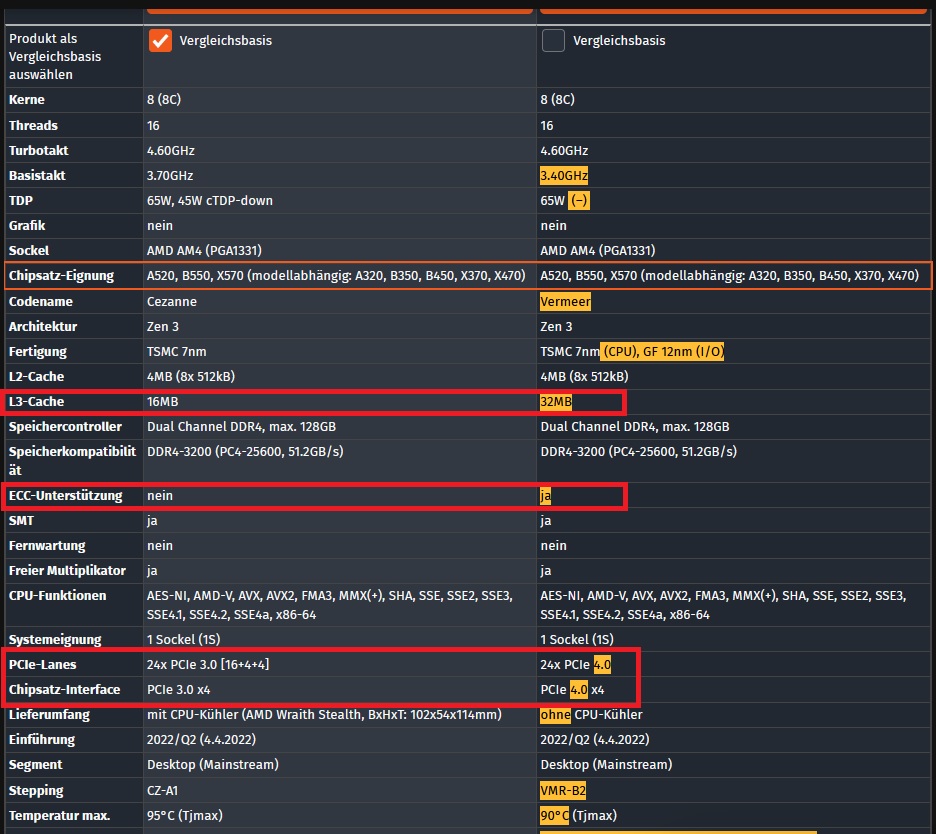The height and width of the screenshot is (834, 936).
Task: Click the Fertigung row label
Action: point(38,352)
